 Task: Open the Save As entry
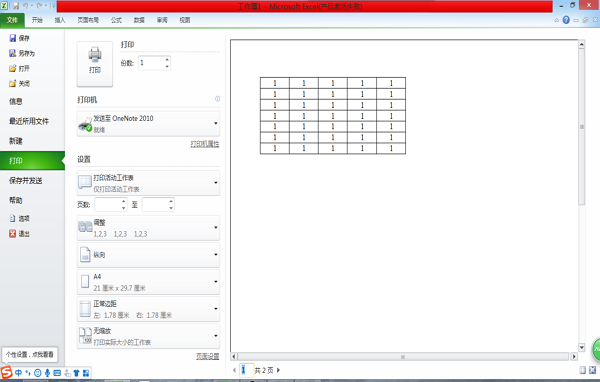pos(22,53)
